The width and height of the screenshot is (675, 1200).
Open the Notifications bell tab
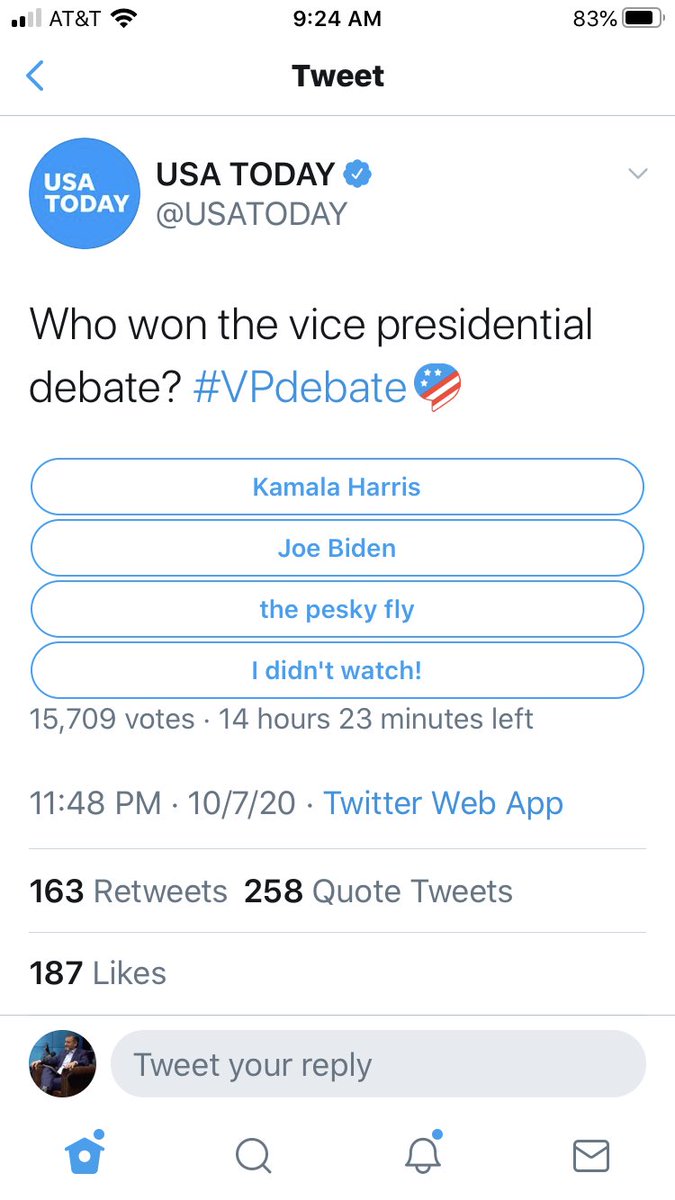422,1154
